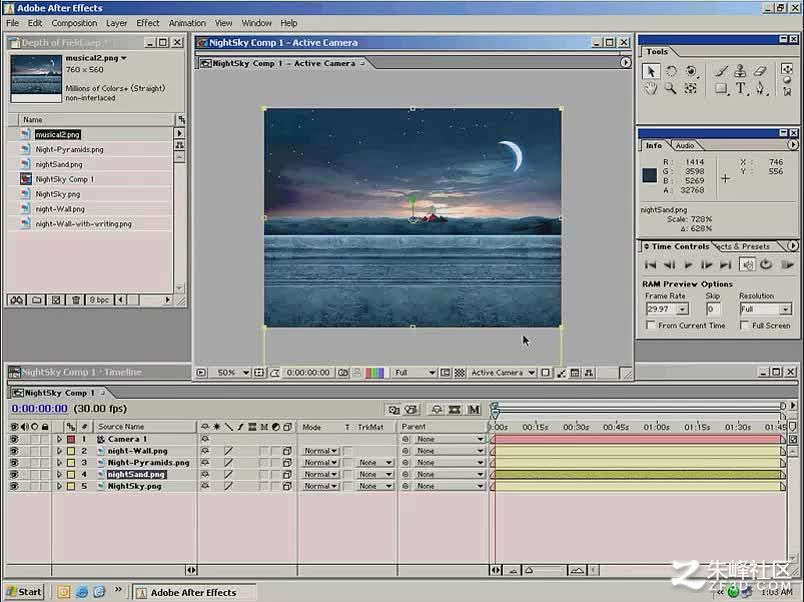
Task: Hide the Camera 1 layer
Action: point(14,439)
